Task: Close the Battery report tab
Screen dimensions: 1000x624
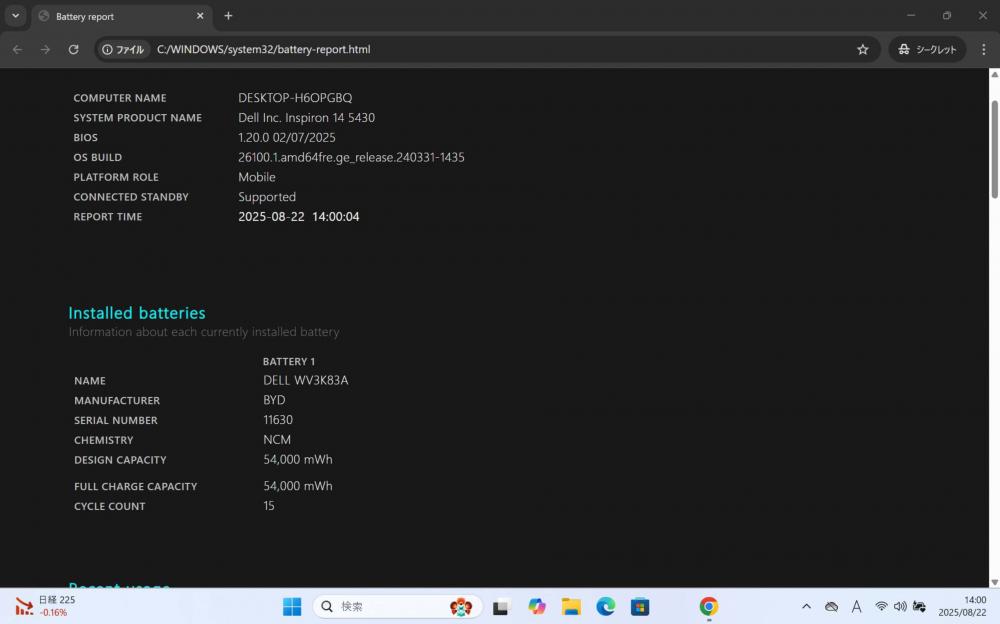Action: 200,16
